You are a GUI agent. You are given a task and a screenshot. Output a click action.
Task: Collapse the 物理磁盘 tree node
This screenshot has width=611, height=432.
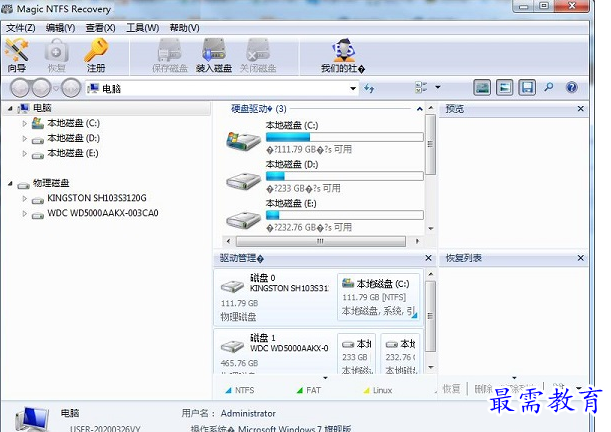pyautogui.click(x=10, y=183)
